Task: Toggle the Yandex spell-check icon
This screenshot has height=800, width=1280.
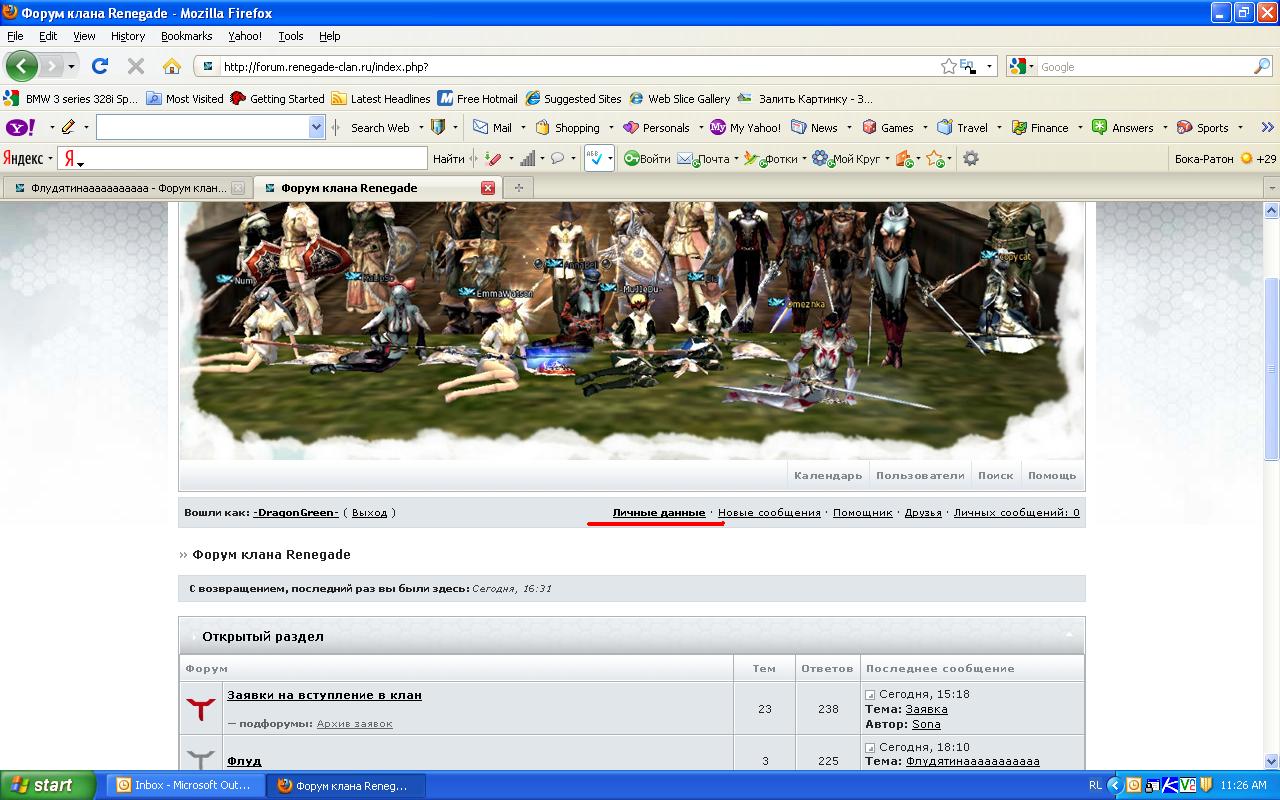Action: click(598, 158)
